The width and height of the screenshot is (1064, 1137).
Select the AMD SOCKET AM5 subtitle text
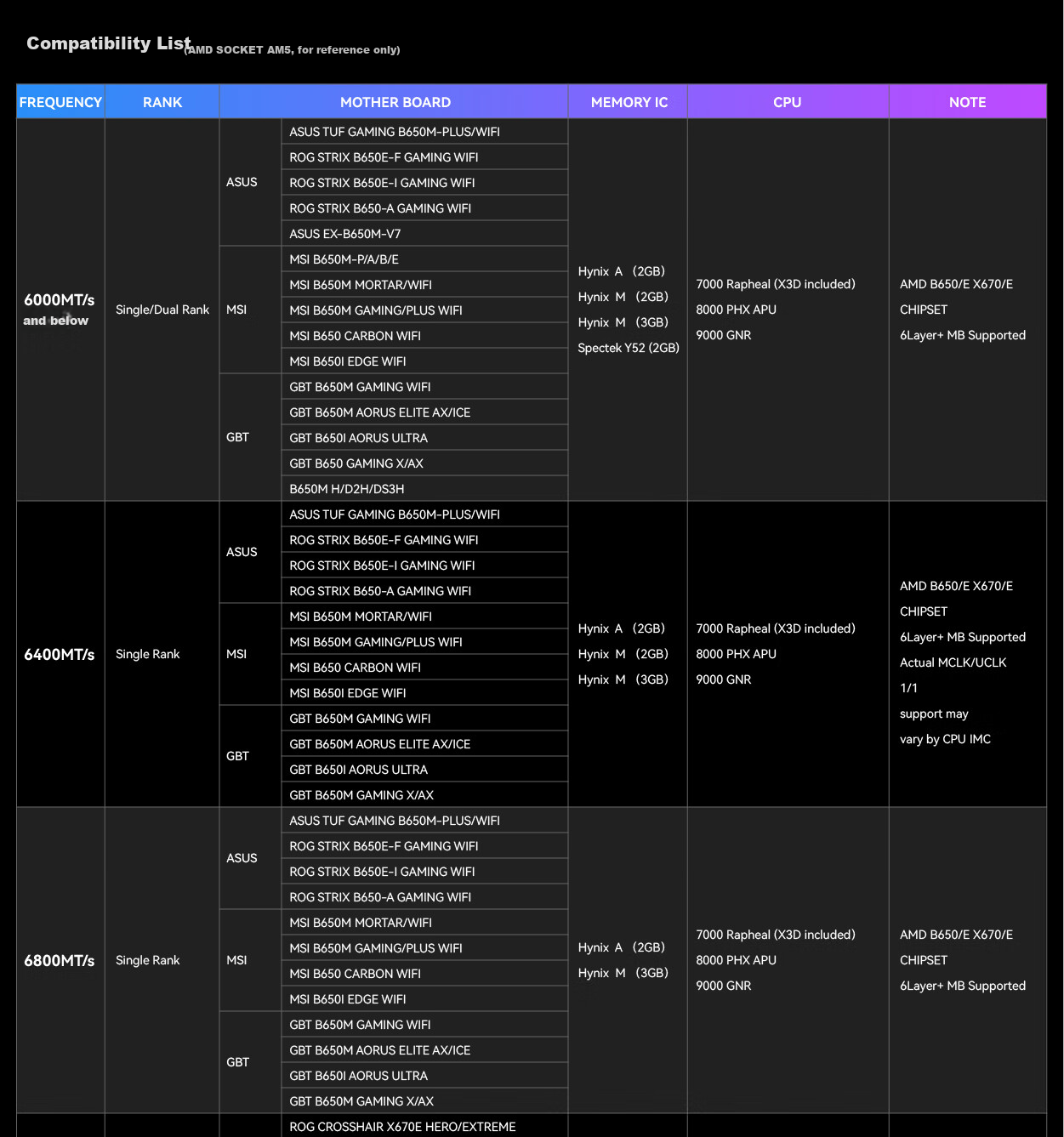[293, 50]
